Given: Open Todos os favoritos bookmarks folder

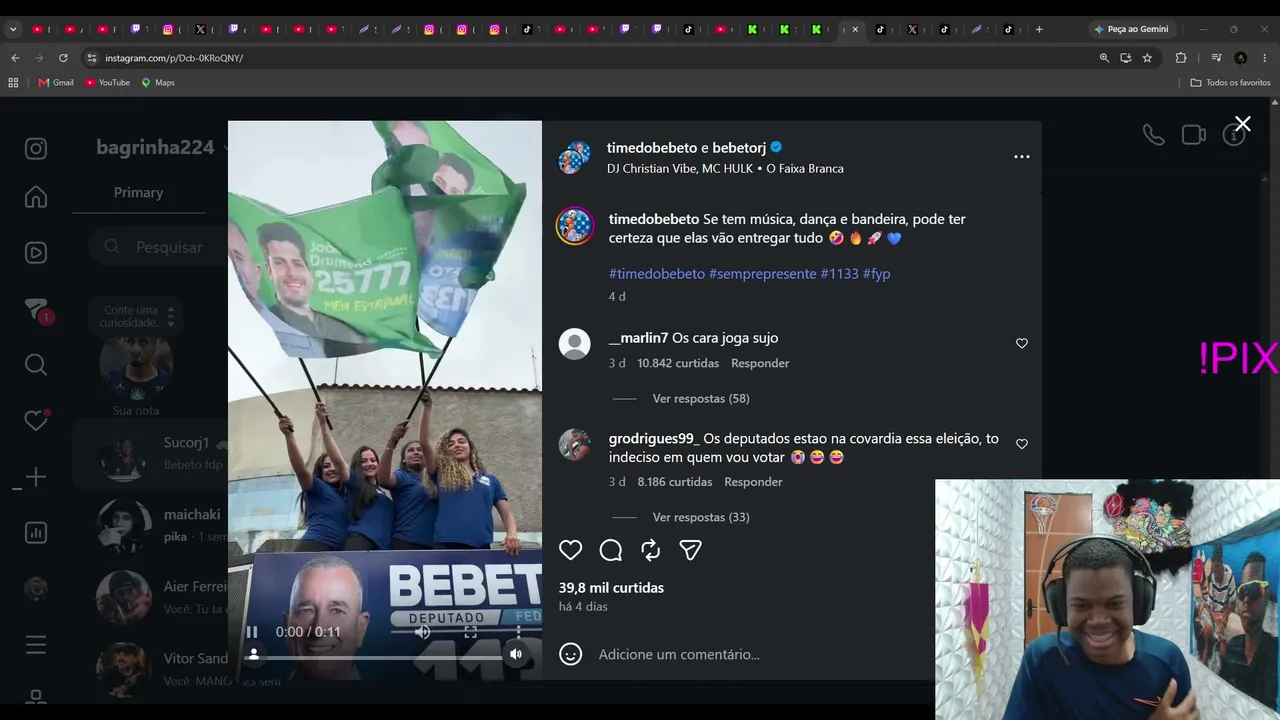Looking at the screenshot, I should pyautogui.click(x=1230, y=83).
